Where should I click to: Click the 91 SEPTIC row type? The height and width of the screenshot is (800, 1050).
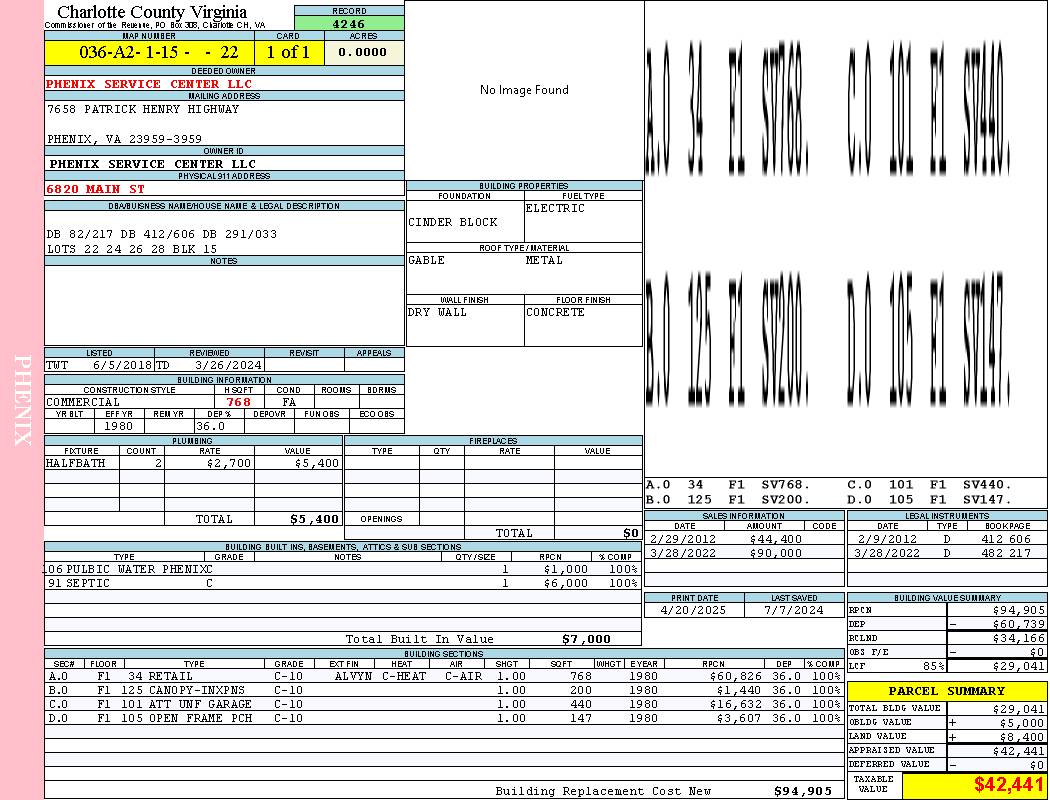tap(79, 584)
